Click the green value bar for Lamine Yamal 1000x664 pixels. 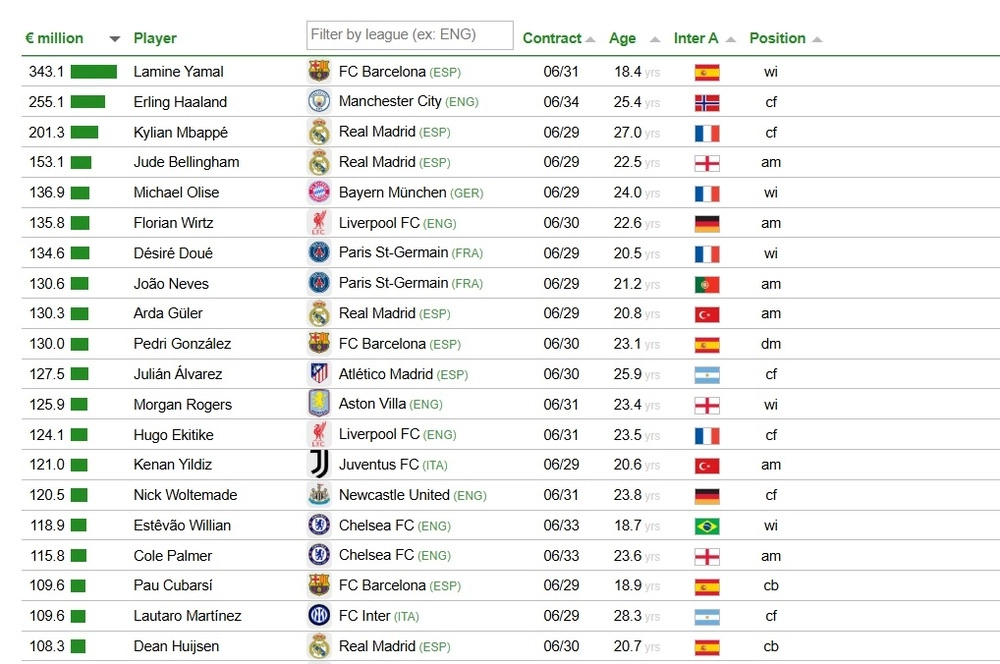pyautogui.click(x=94, y=72)
